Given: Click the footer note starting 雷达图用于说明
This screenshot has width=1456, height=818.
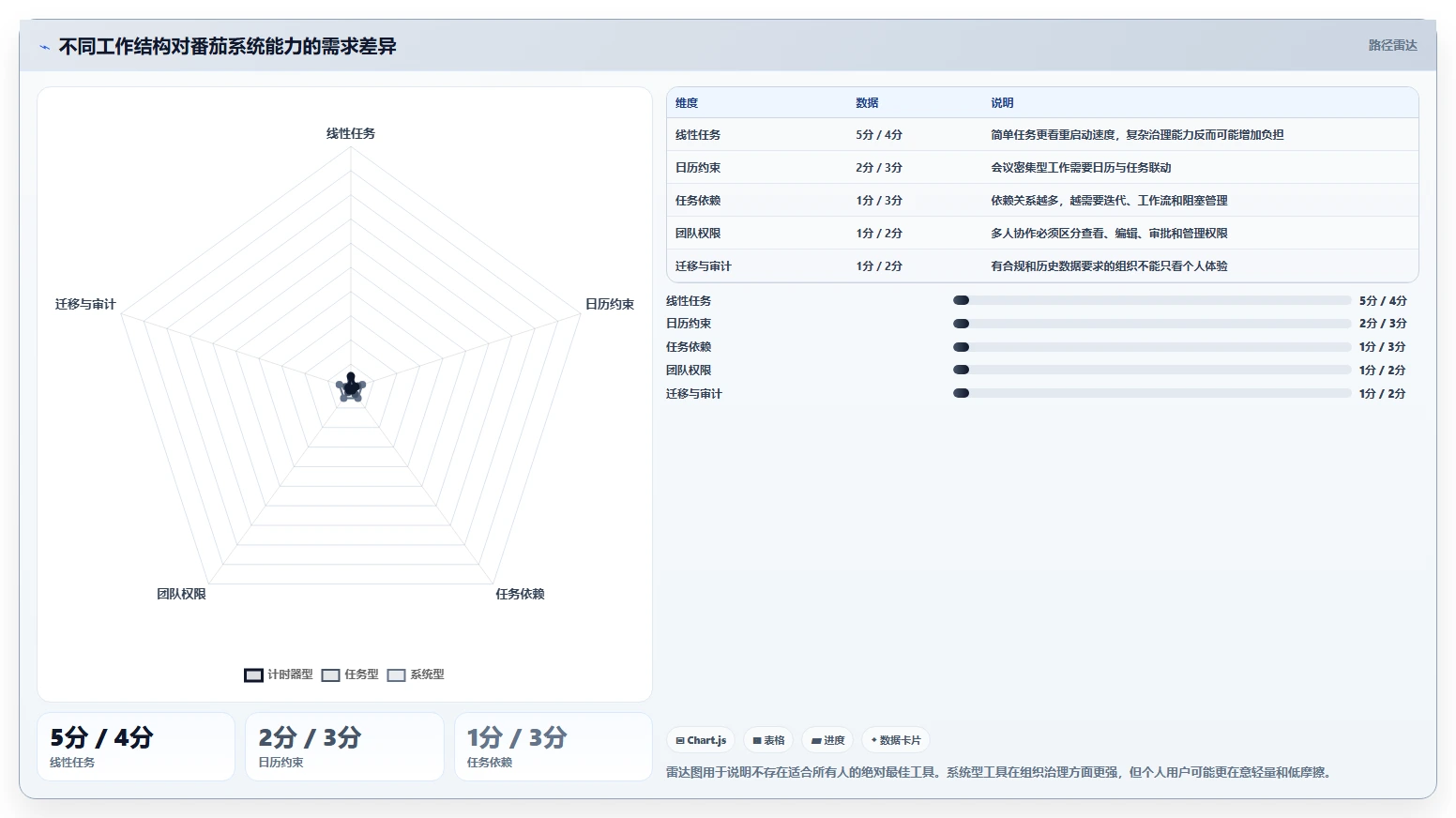Looking at the screenshot, I should coord(1000,773).
